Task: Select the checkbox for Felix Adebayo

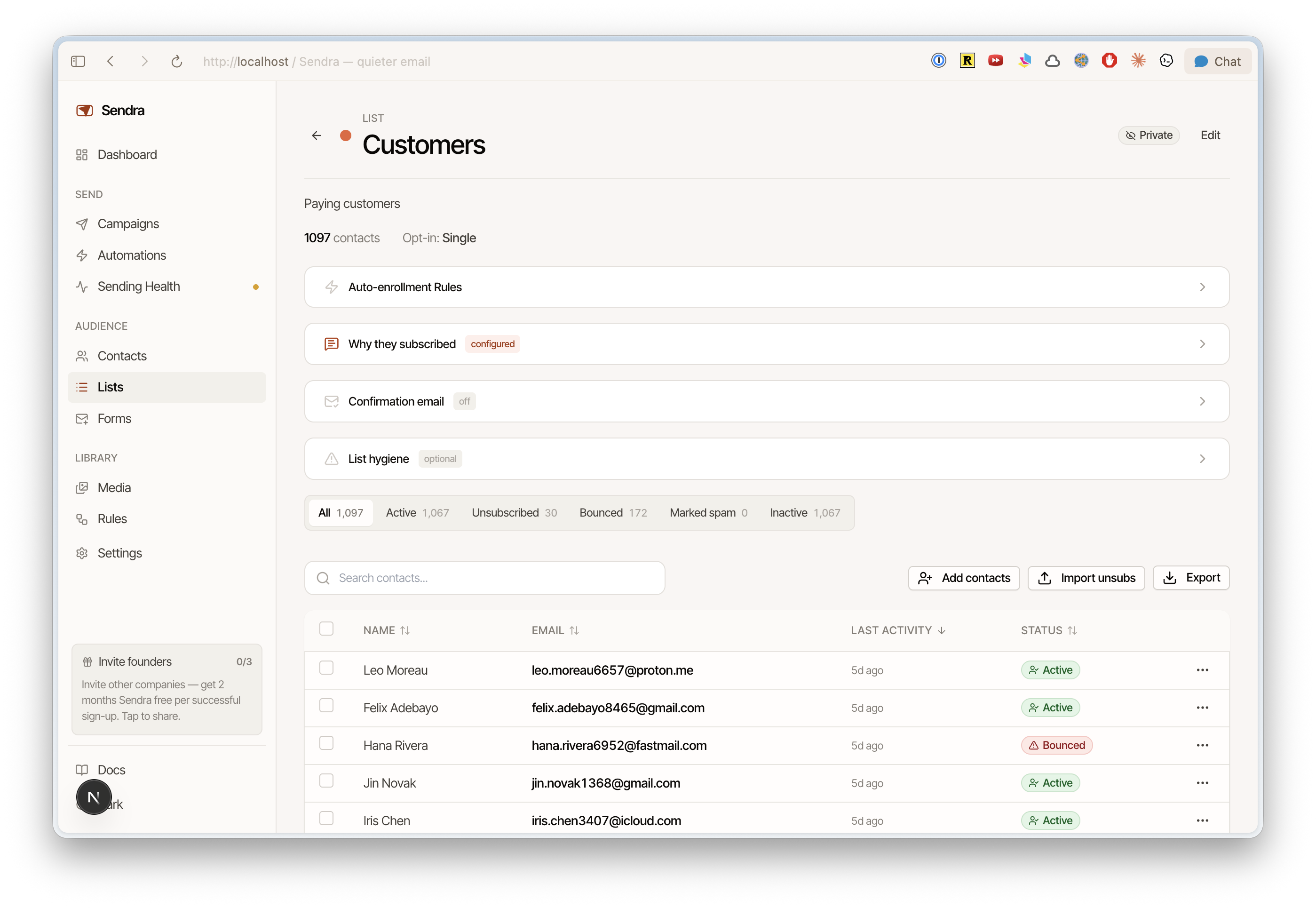Action: click(x=326, y=705)
